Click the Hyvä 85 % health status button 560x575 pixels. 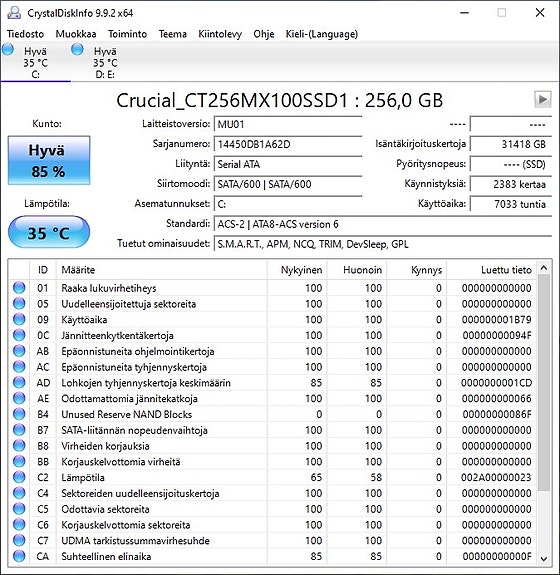(x=49, y=161)
